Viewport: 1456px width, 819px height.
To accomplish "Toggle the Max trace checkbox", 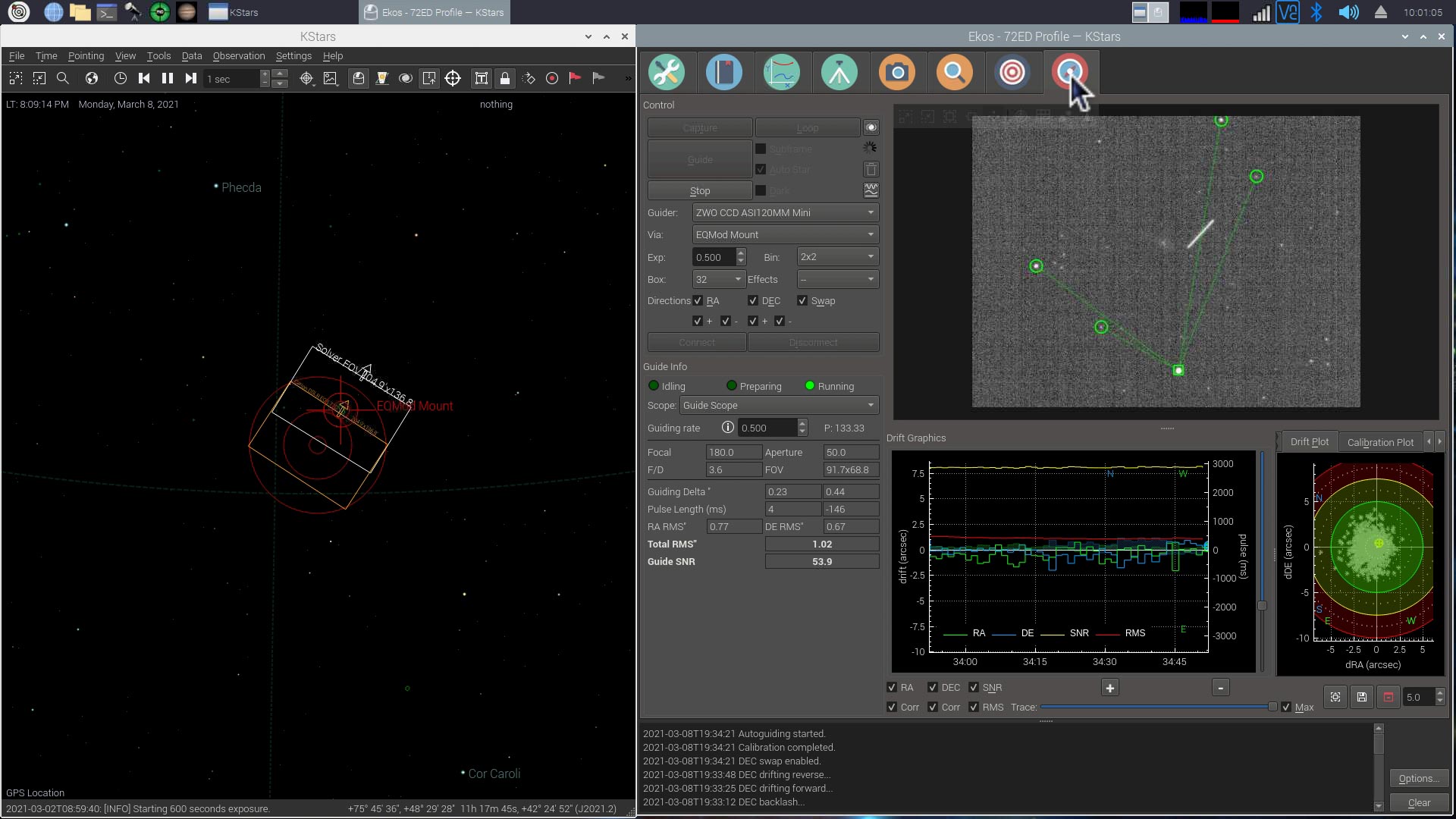I will click(x=1286, y=708).
